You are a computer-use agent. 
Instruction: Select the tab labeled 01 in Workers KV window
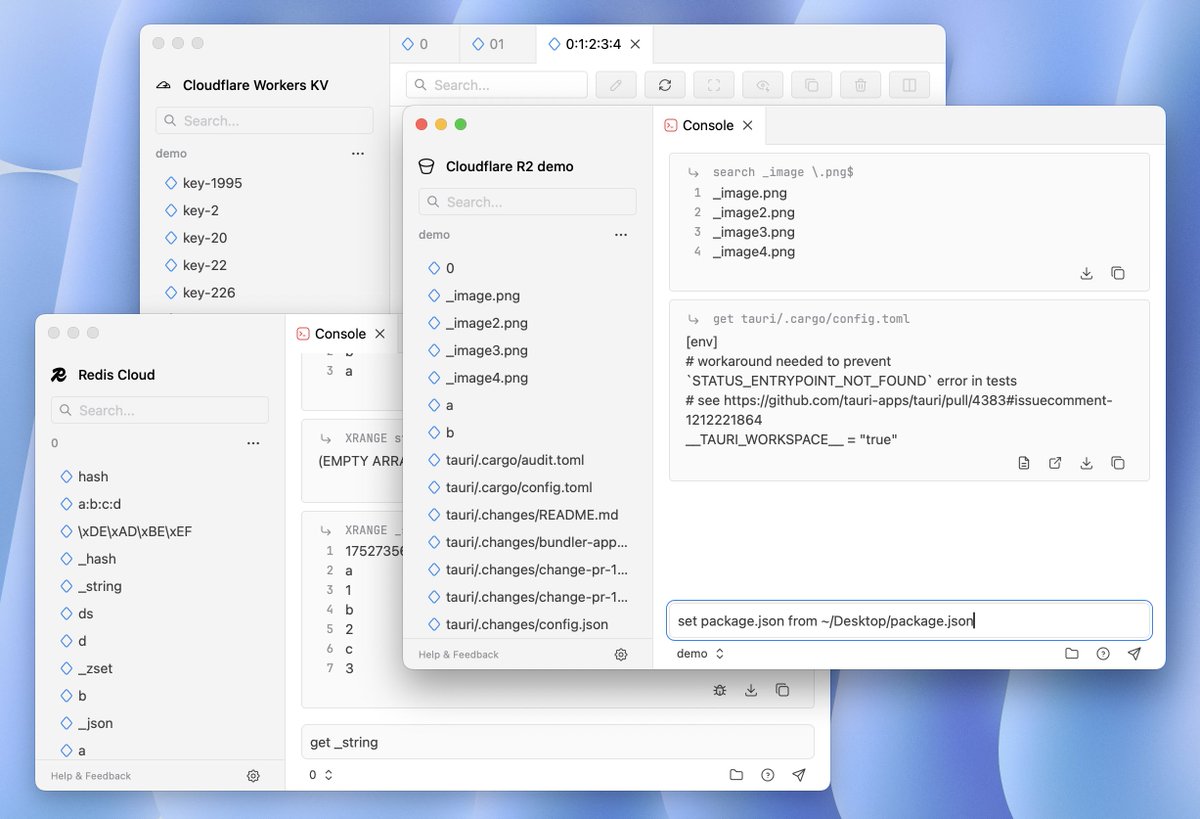point(497,44)
